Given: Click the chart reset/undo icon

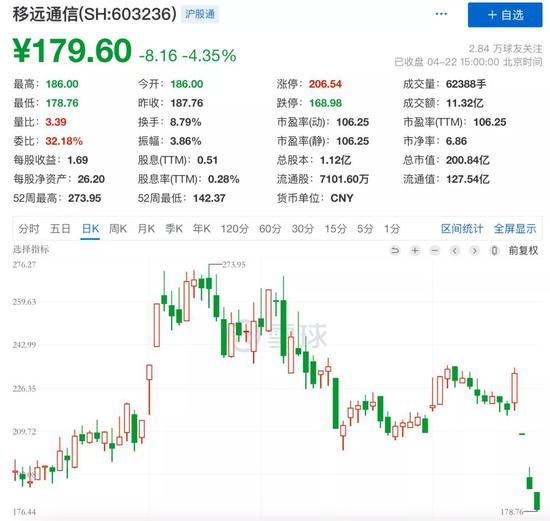Looking at the screenshot, I should point(395,251).
